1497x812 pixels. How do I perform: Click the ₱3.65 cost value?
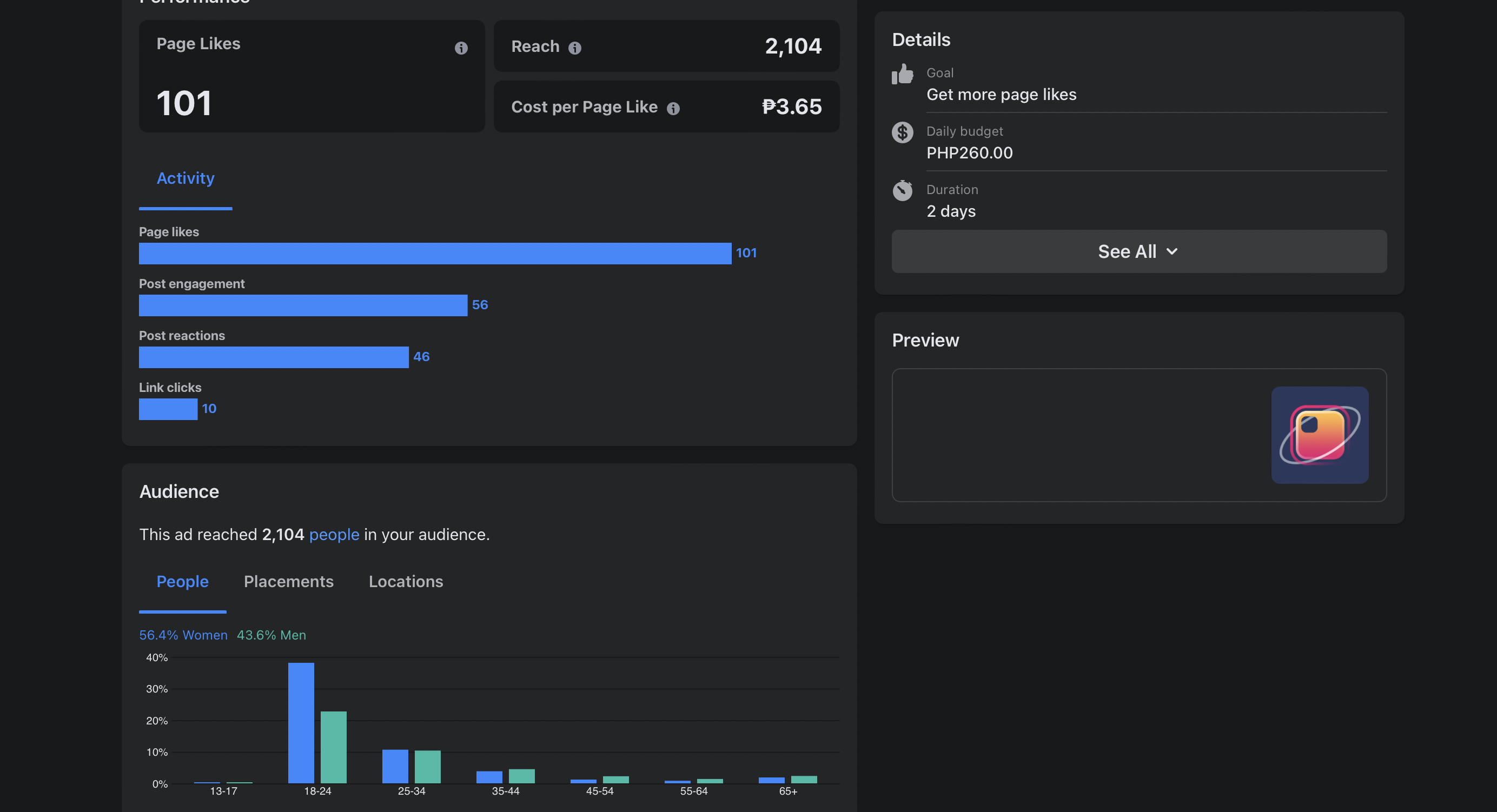click(792, 107)
